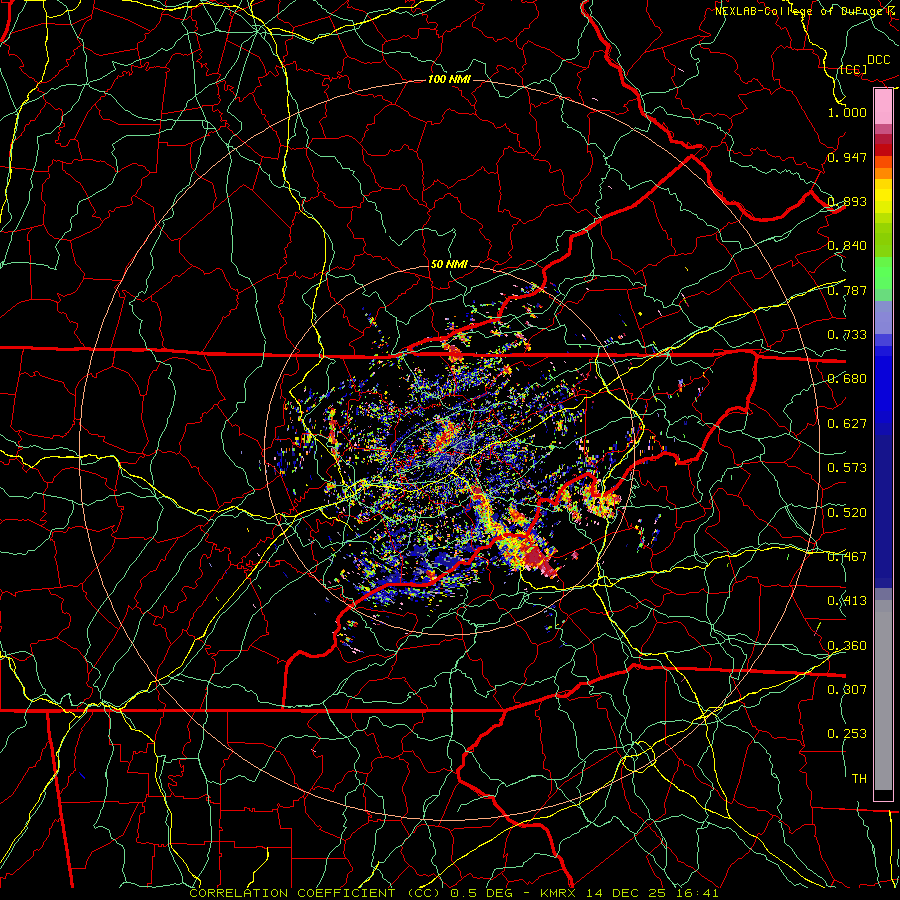
Task: Click the 0.840 scale label
Action: (847, 246)
